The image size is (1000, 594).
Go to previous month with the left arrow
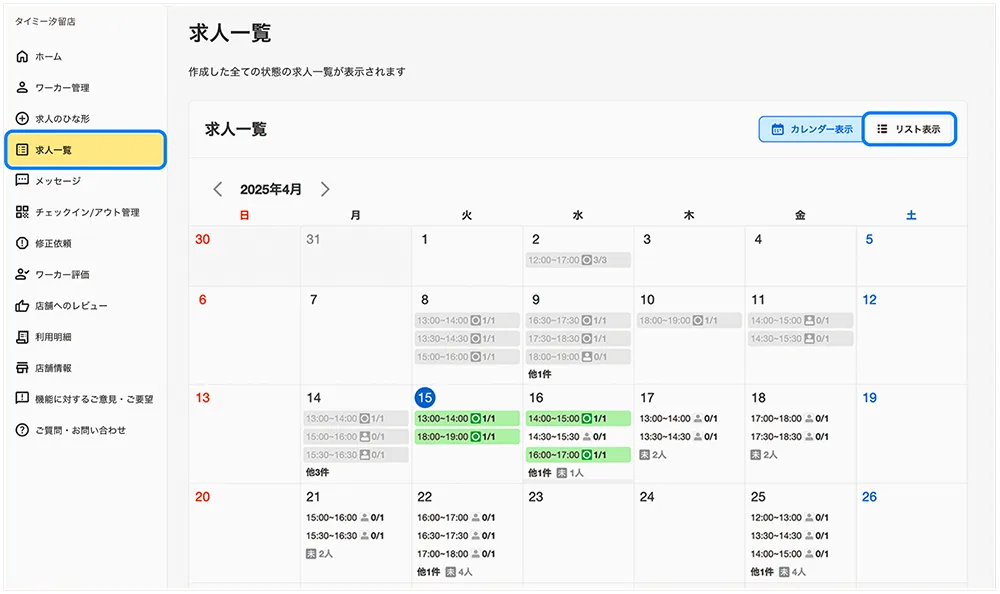[x=219, y=186]
